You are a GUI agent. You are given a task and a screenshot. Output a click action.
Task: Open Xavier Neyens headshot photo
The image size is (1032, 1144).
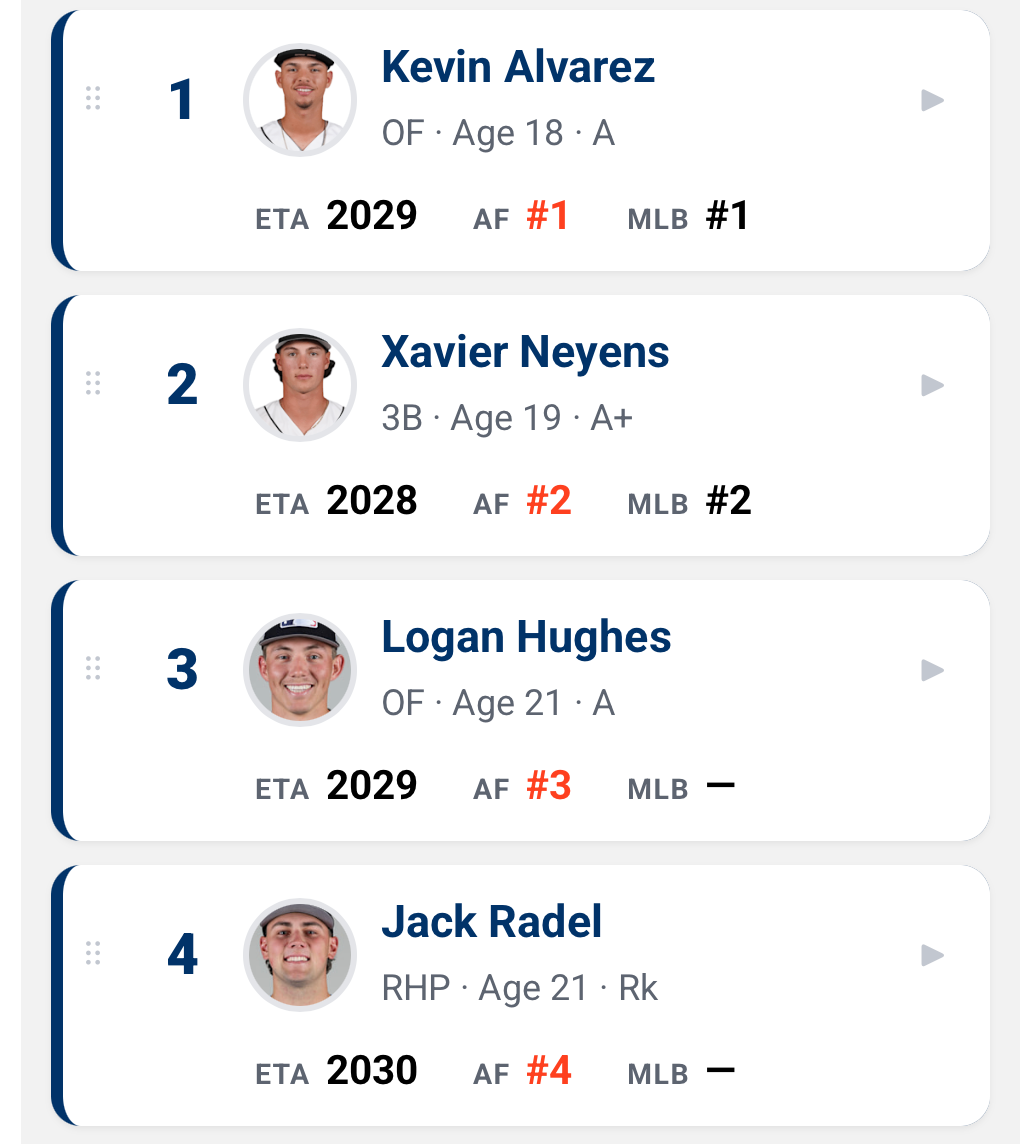[300, 385]
